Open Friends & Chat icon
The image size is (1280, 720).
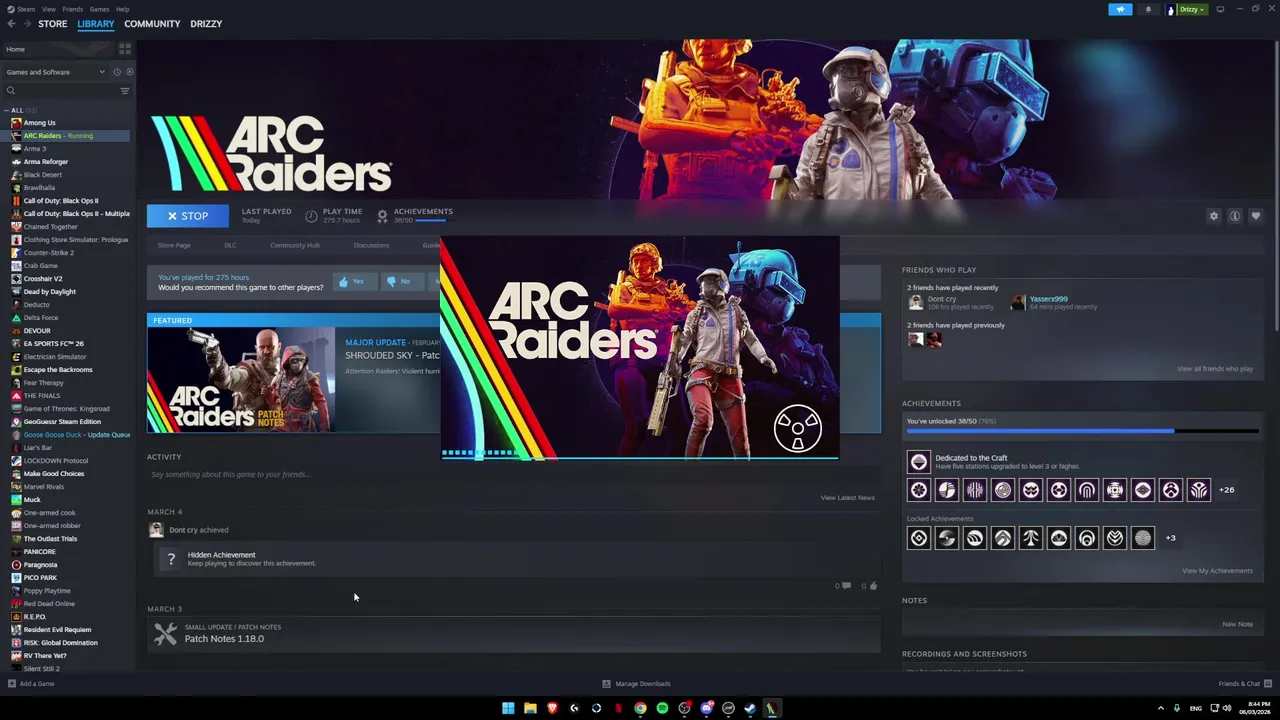[x=1267, y=684]
